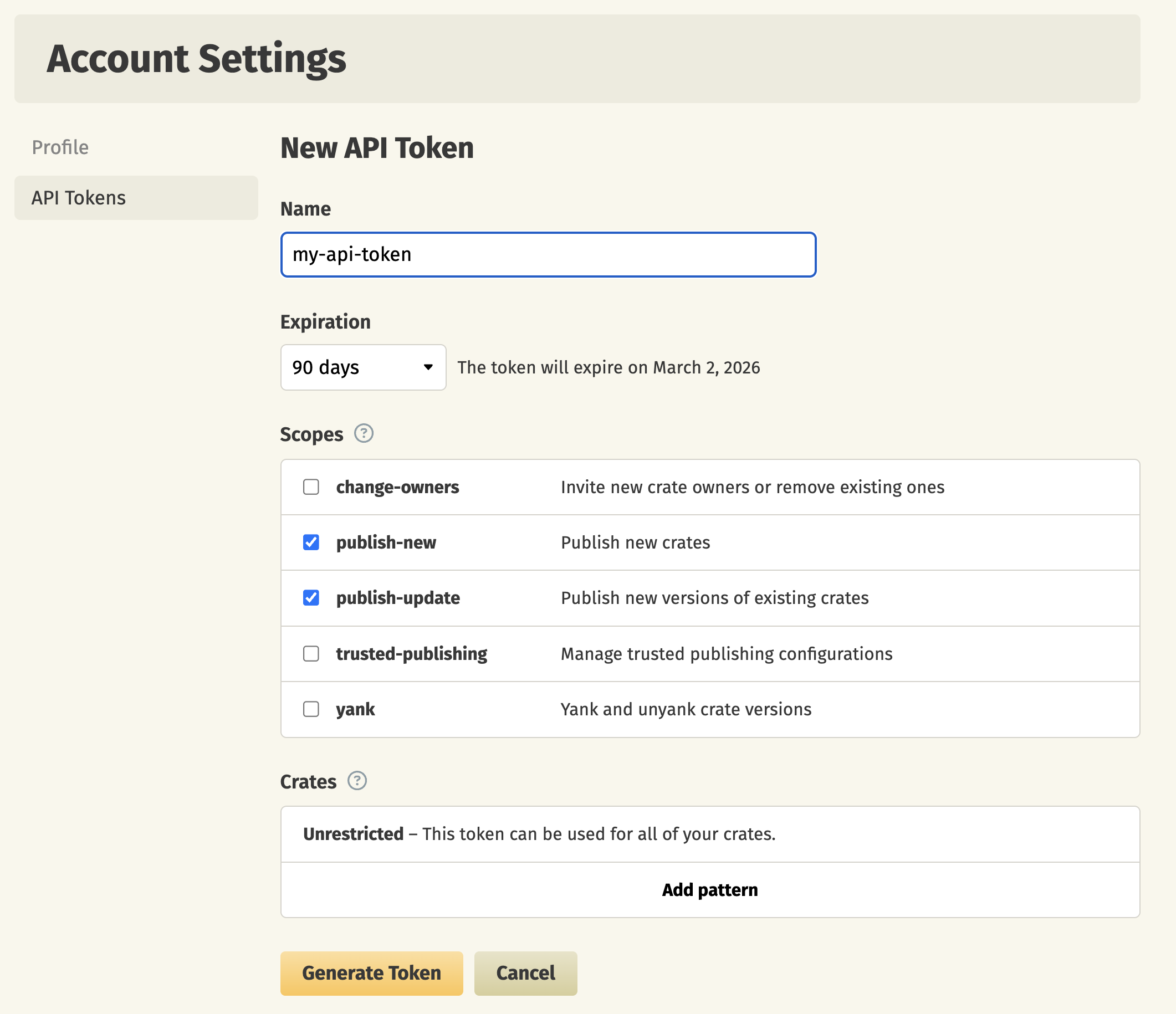Screen dimensions: 1176x1014
Task: Click the Generate Token button
Action: (371, 973)
